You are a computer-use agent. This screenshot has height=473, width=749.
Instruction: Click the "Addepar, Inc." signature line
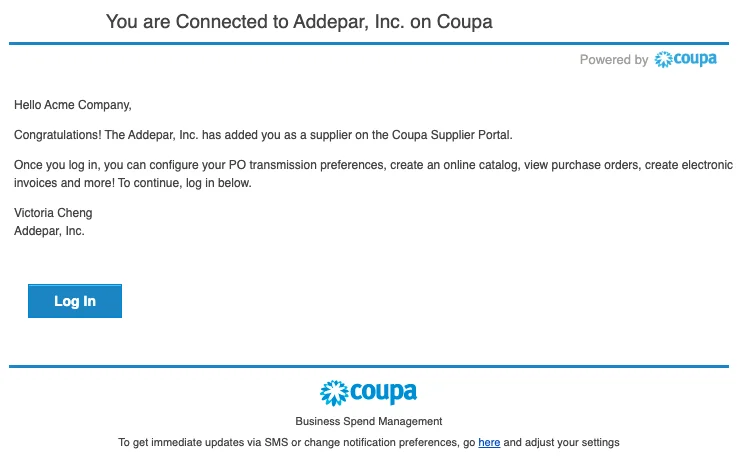49,231
